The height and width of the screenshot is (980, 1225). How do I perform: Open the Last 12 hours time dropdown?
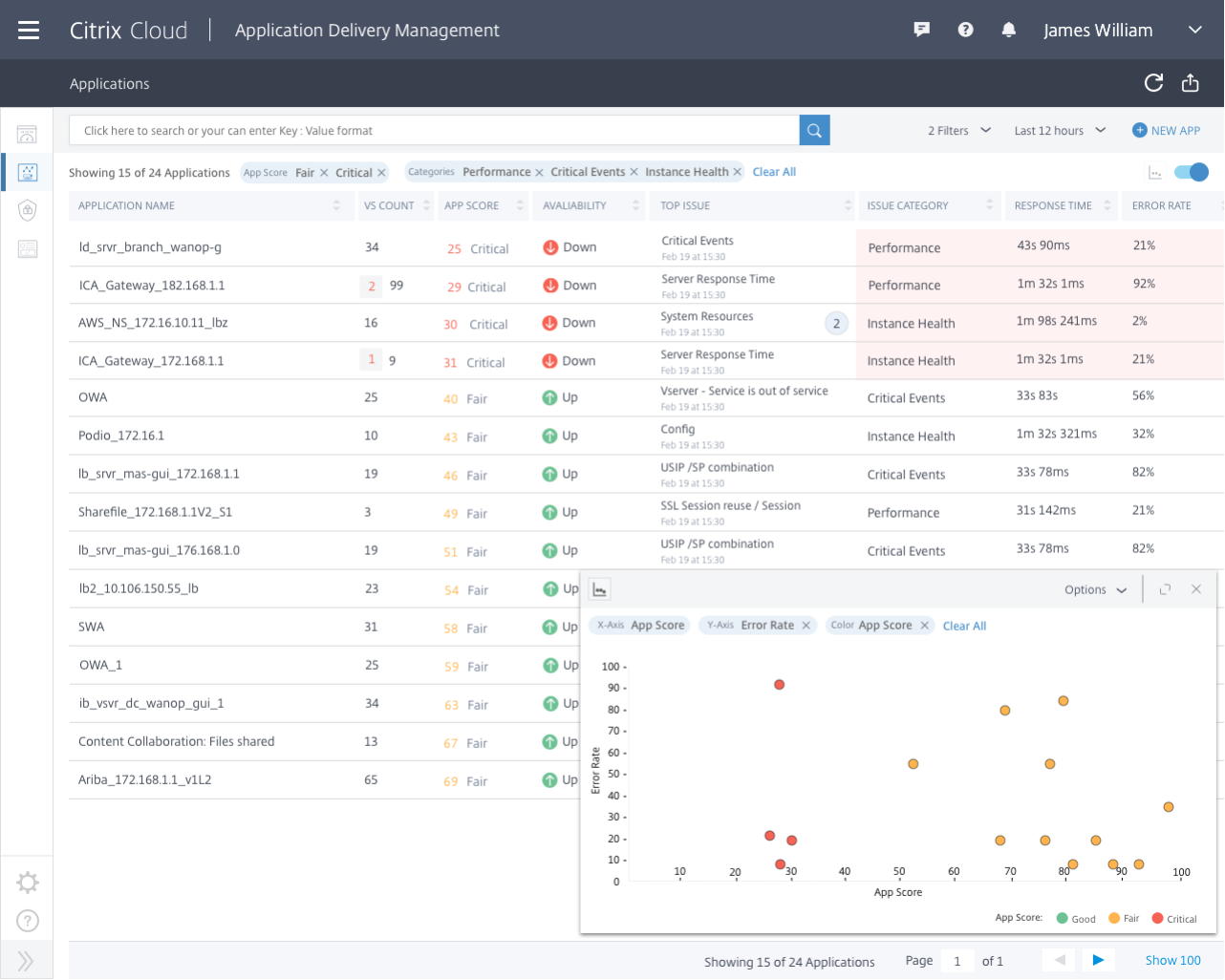click(x=1060, y=131)
